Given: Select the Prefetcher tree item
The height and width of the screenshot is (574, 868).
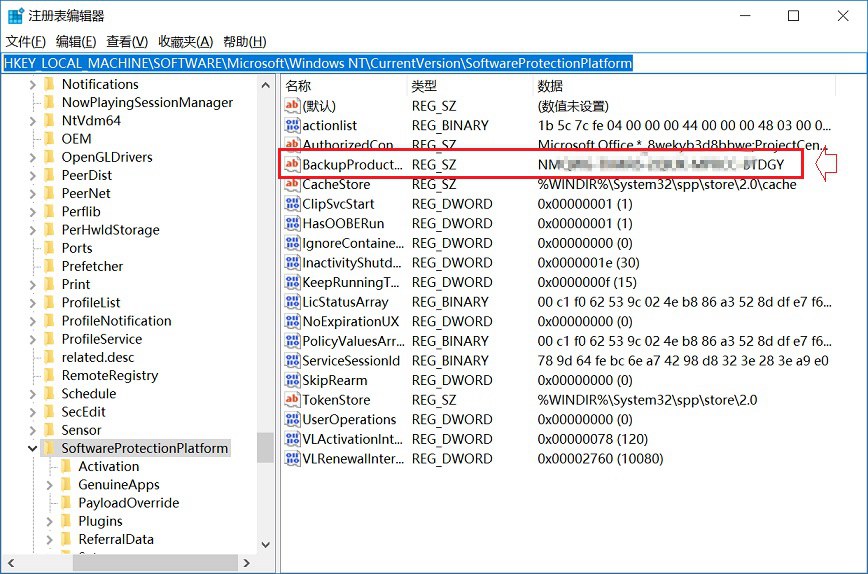Looking at the screenshot, I should tap(92, 266).
